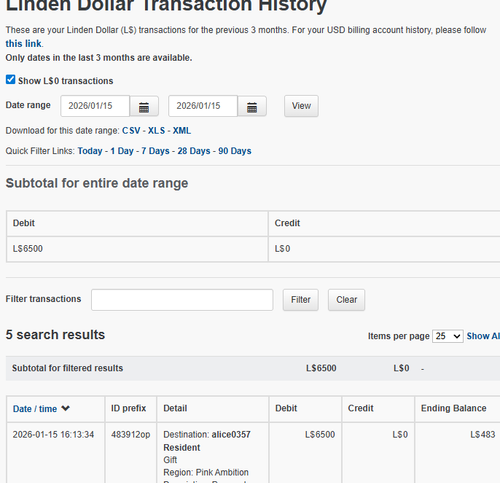Apply the 90 Days quick filter
500x483 pixels.
[235, 151]
